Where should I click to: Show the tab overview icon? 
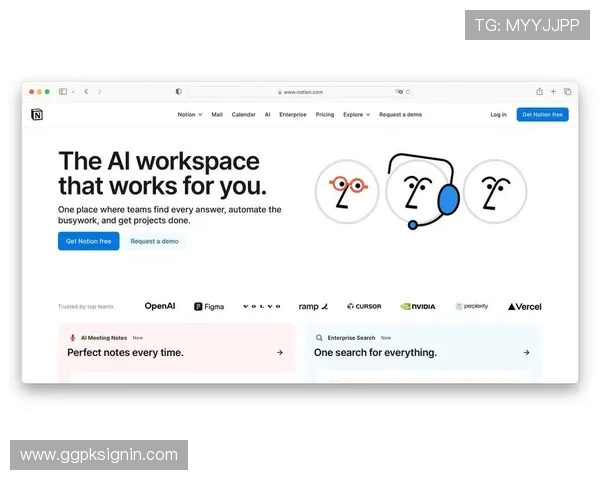pos(567,91)
